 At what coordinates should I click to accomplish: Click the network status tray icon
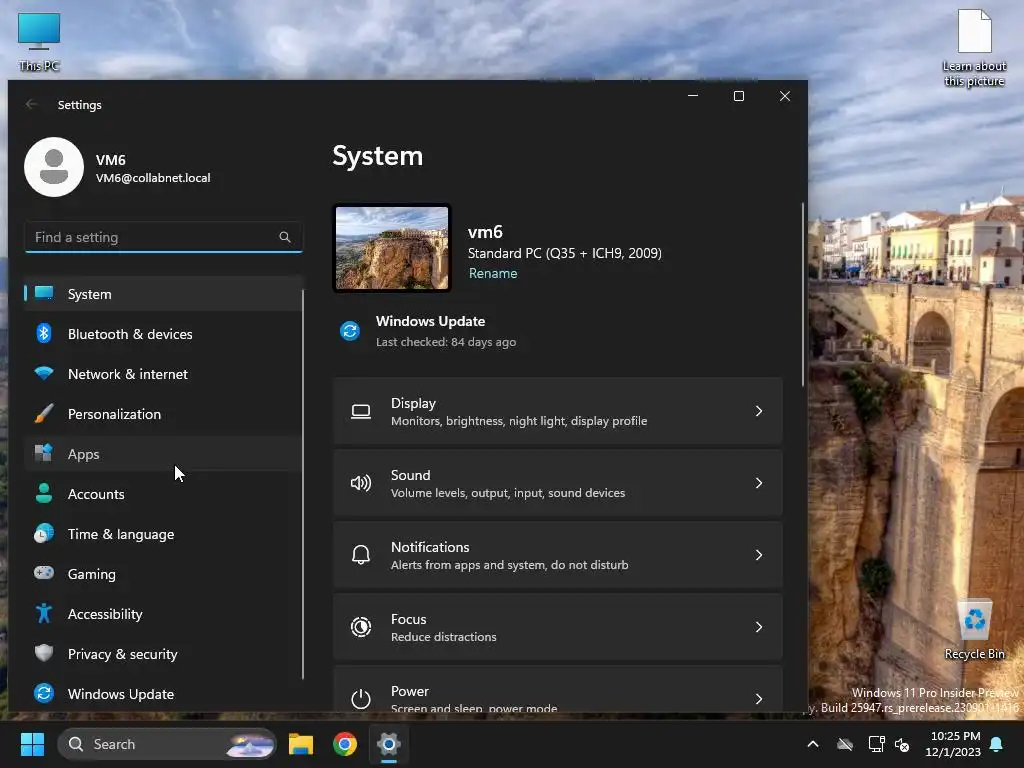coord(876,744)
